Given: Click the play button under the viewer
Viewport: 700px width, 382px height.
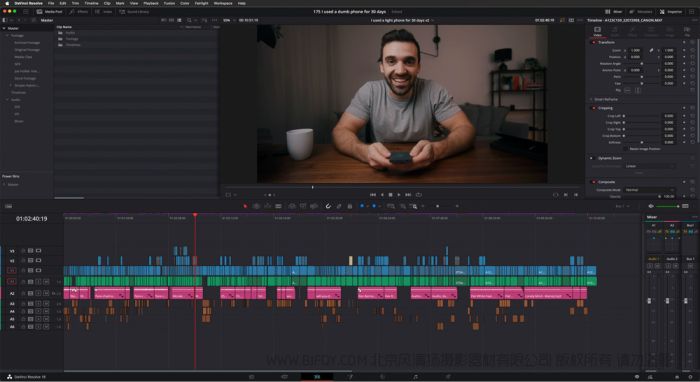Looking at the screenshot, I should tap(399, 195).
